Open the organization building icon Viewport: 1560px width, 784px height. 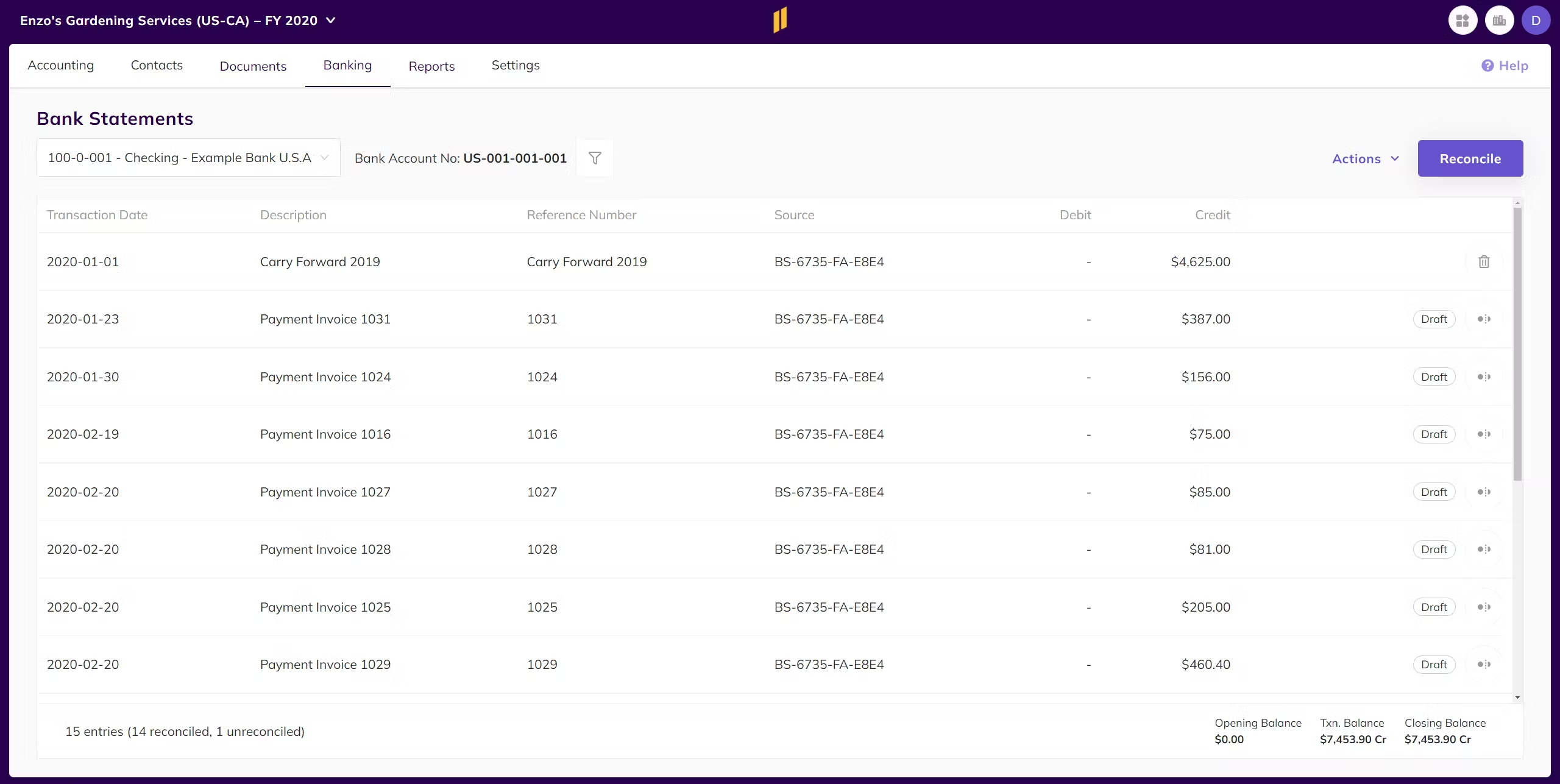click(1499, 21)
